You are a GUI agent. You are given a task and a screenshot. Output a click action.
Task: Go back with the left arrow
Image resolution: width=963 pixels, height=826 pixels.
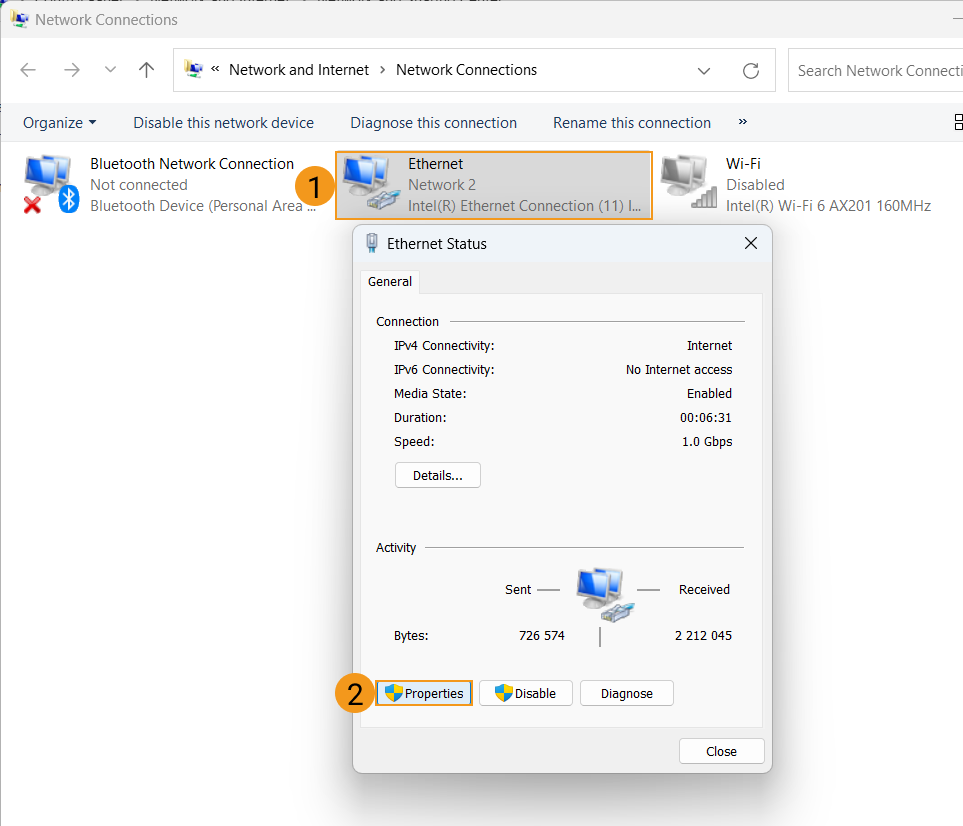tap(28, 70)
